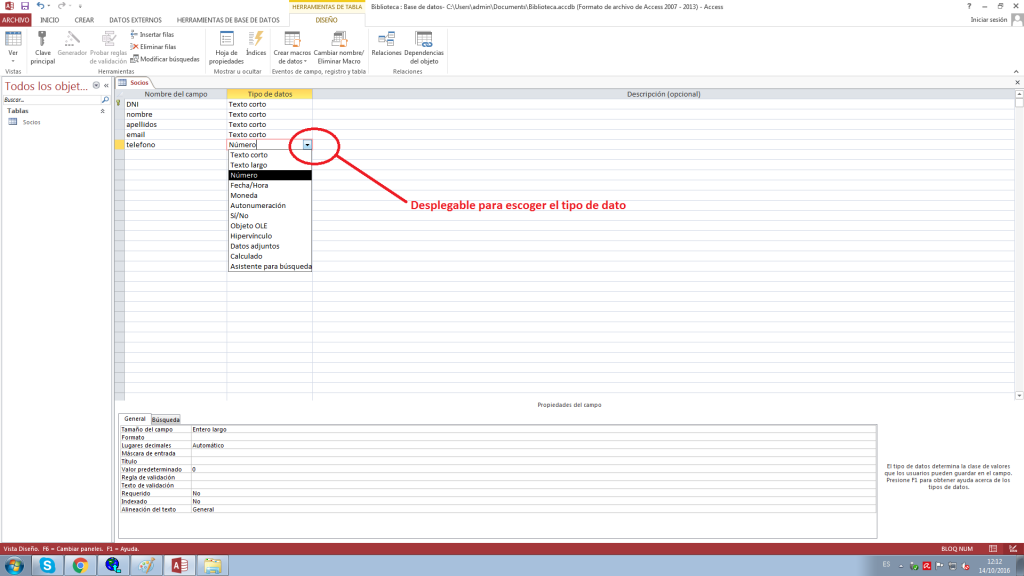The image size is (1024, 576).
Task: Switch to the Búsqueda properties tab
Action: click(166, 419)
